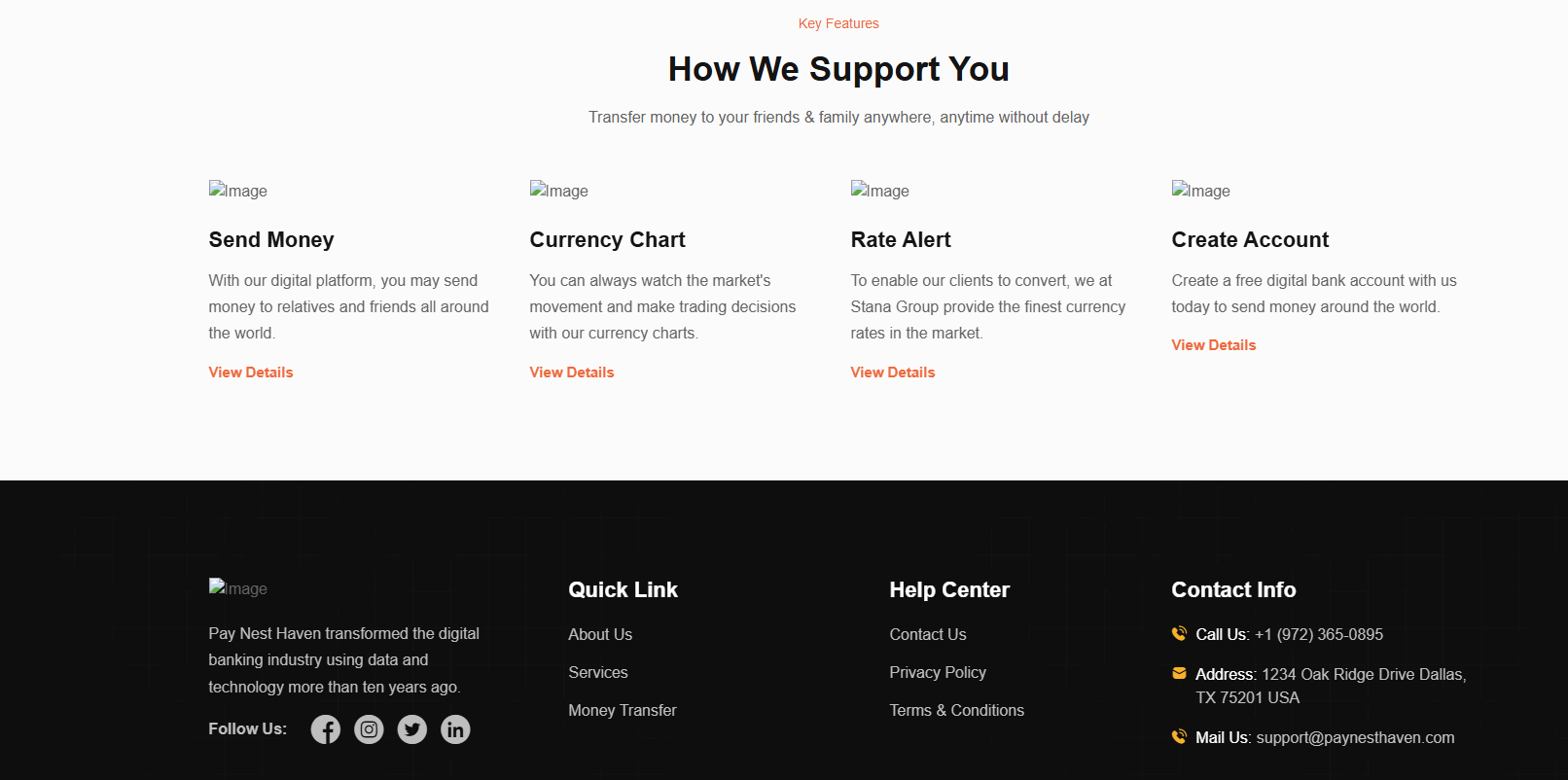Open the Facebook social icon
The image size is (1568, 780).
click(x=326, y=729)
